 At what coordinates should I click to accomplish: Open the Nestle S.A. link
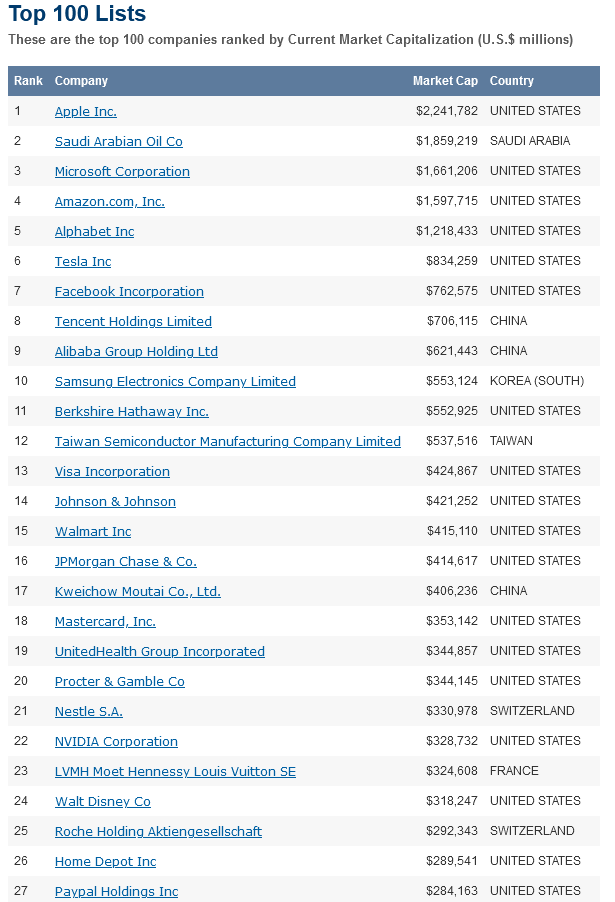coord(88,711)
